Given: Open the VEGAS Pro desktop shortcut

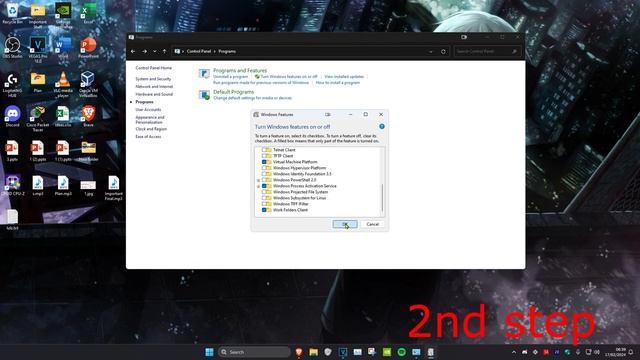Looking at the screenshot, I should 38,49.
